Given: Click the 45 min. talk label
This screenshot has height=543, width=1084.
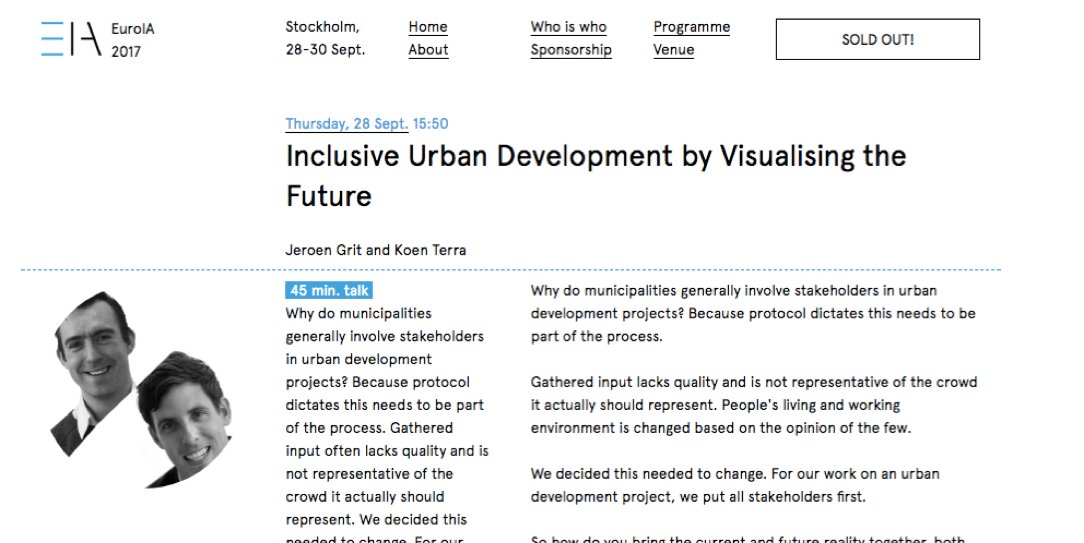Looking at the screenshot, I should coord(329,291).
